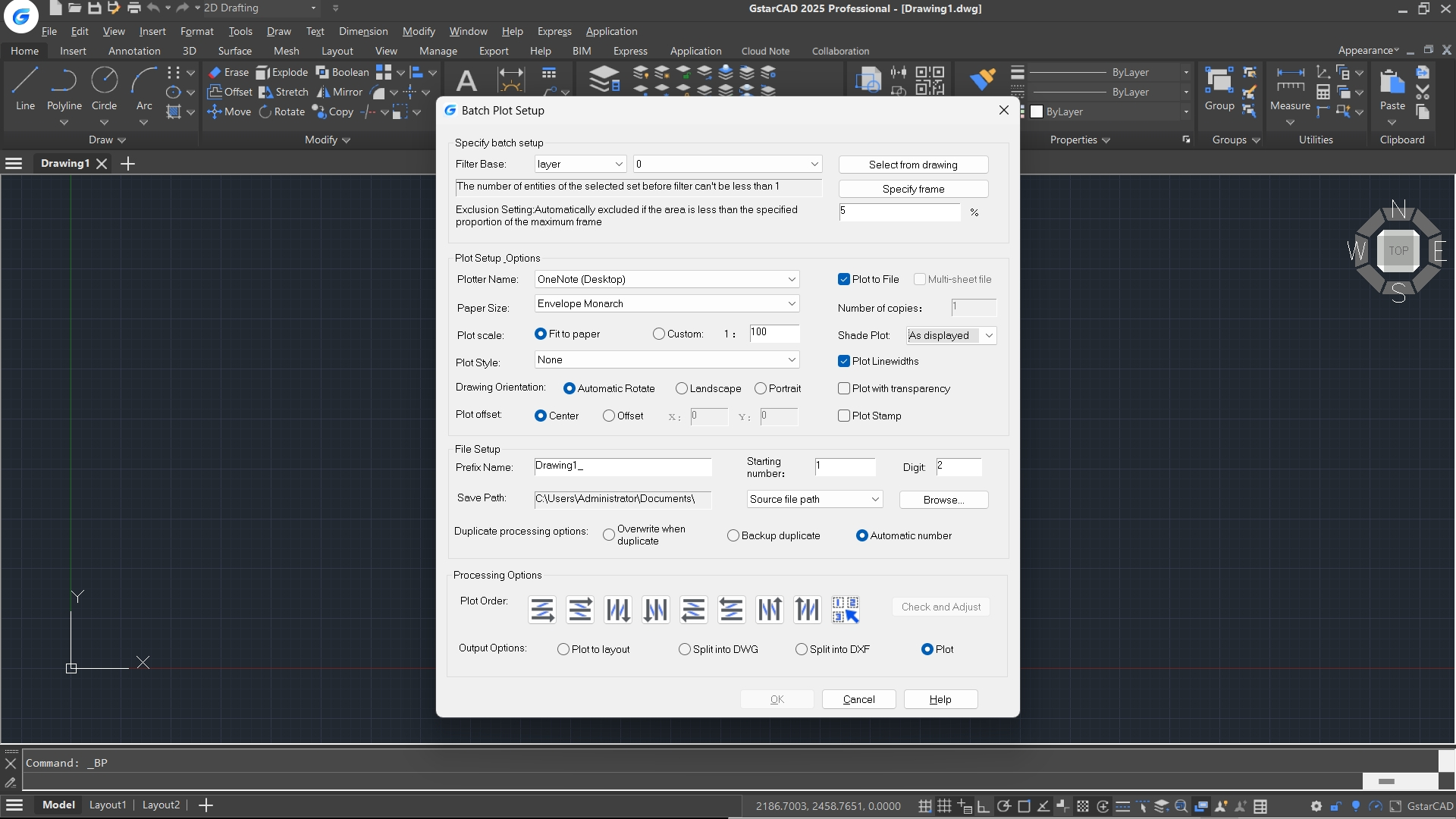Select the Mirror tool
1456x819 pixels.
tap(340, 92)
